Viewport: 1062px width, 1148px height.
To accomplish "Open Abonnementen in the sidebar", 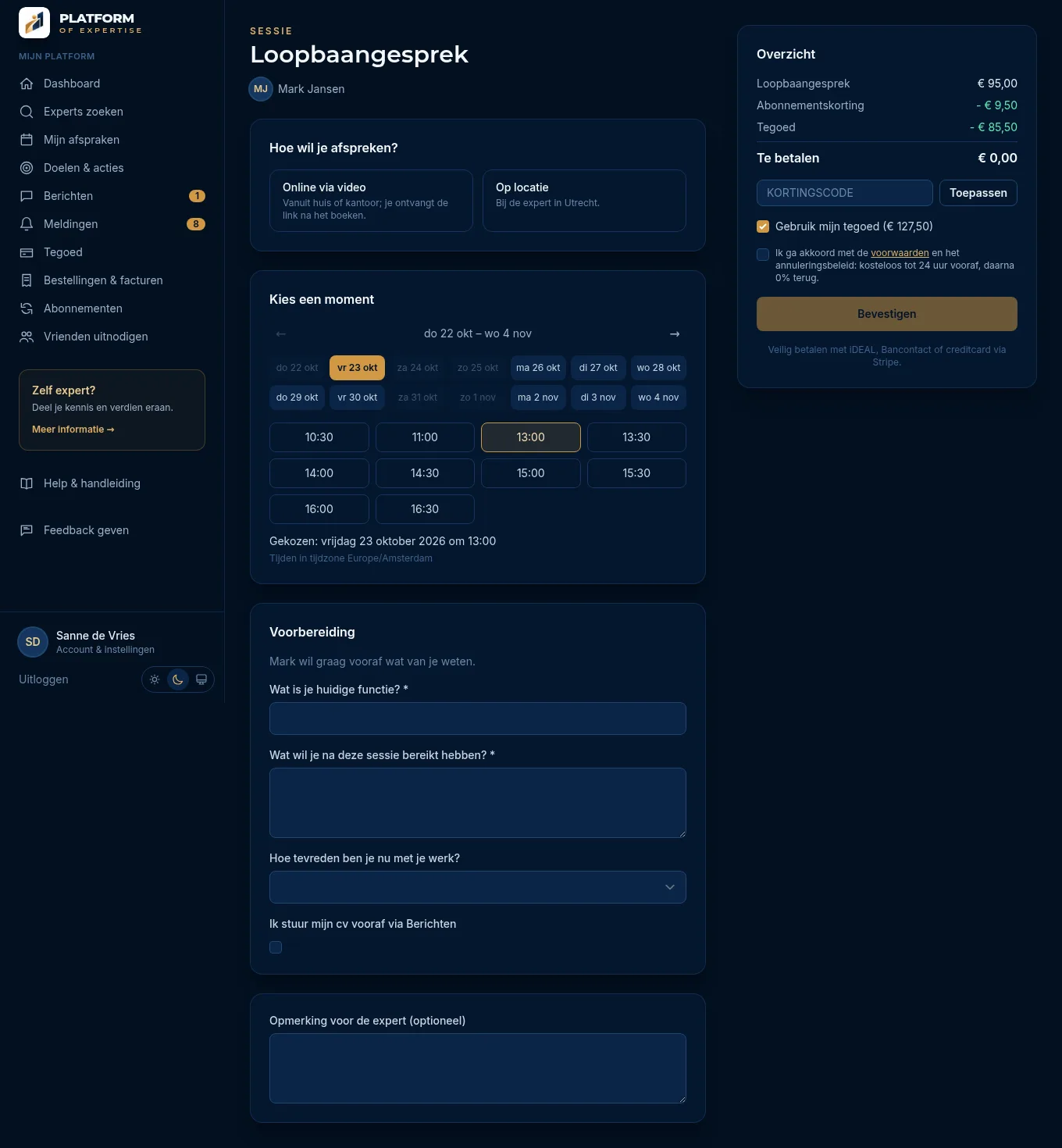I will (x=112, y=308).
